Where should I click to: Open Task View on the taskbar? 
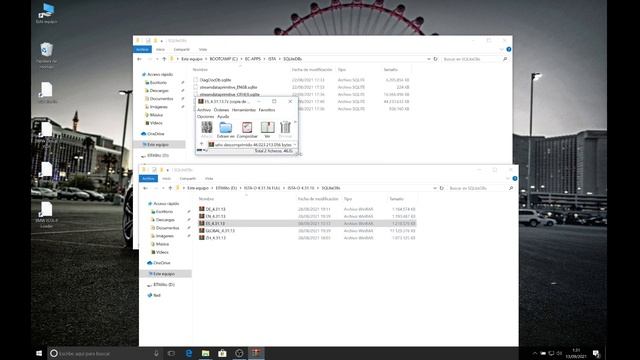tap(171, 353)
